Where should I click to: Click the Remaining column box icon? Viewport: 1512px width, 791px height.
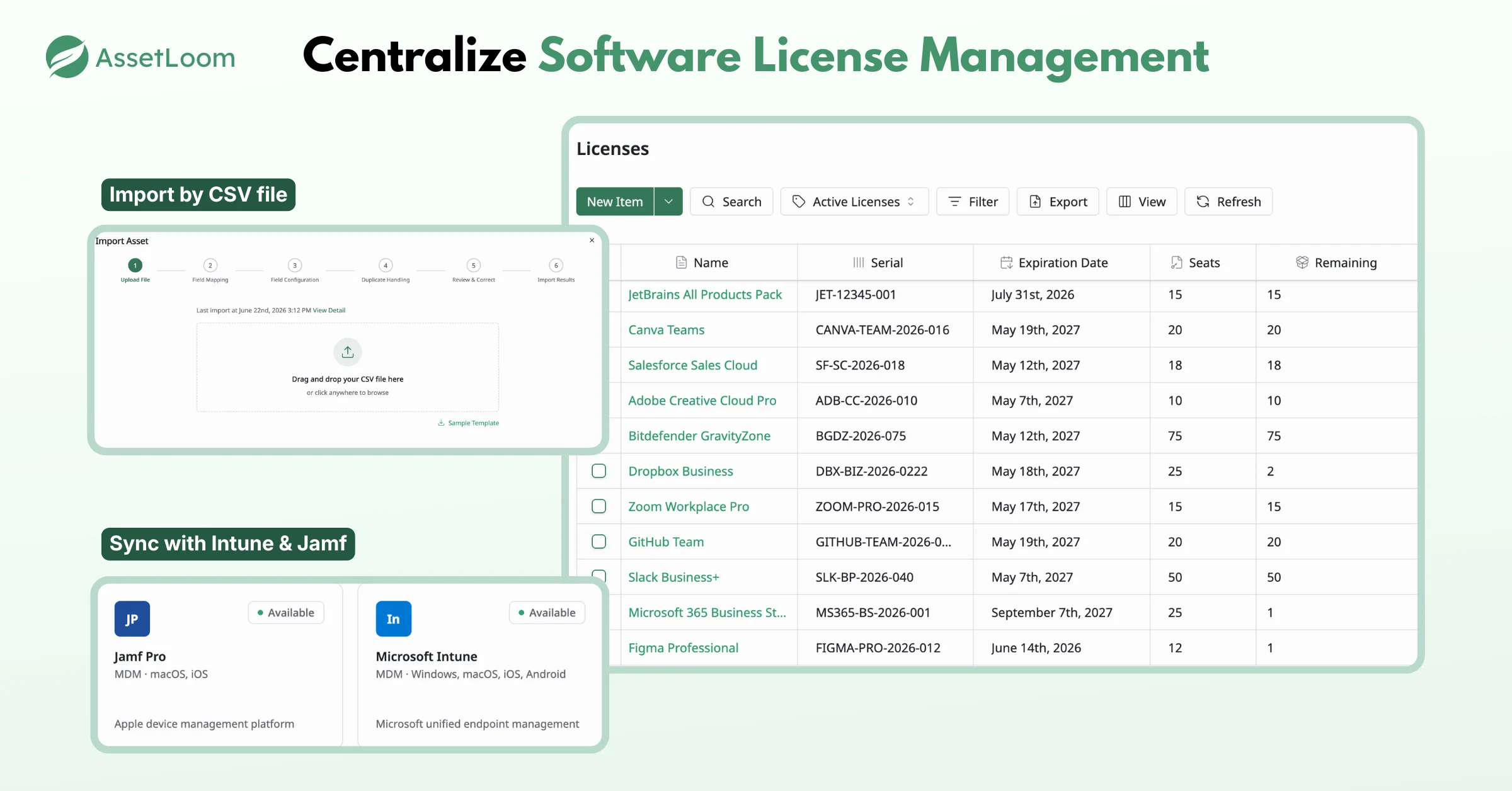pyautogui.click(x=1302, y=263)
